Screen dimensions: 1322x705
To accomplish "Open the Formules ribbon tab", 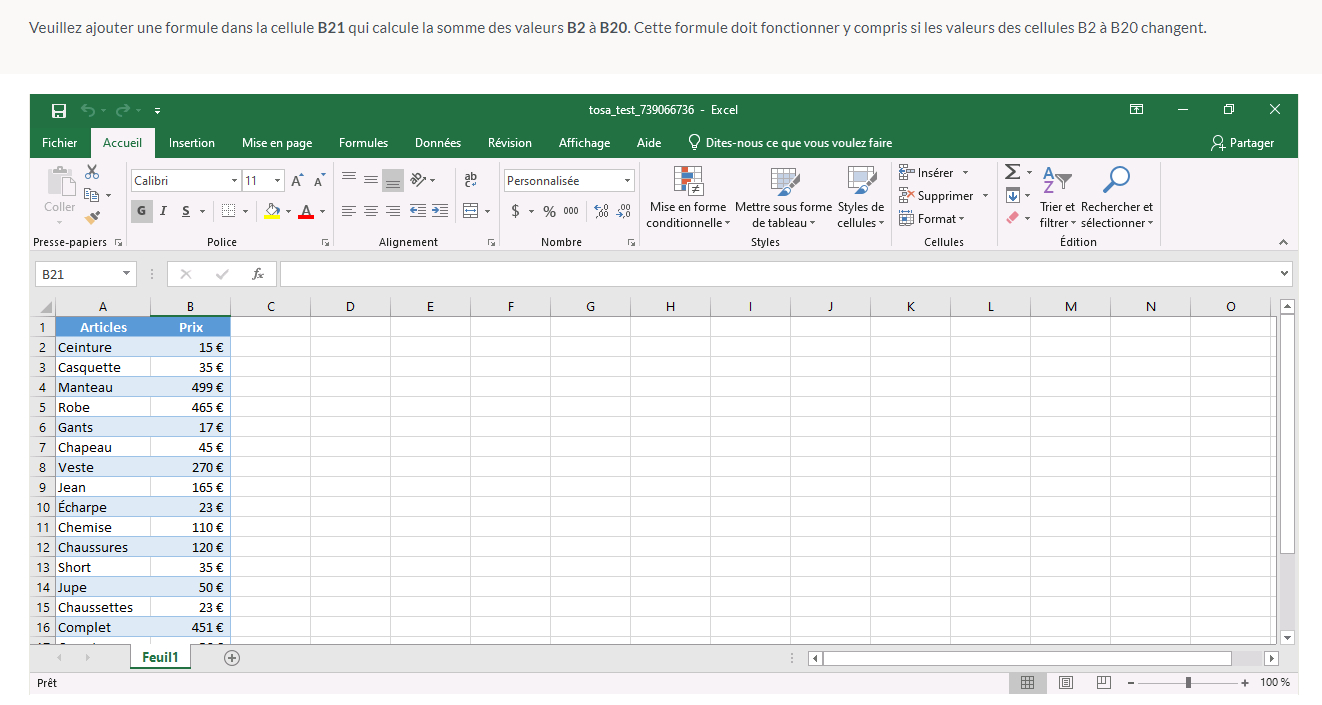I will (363, 143).
